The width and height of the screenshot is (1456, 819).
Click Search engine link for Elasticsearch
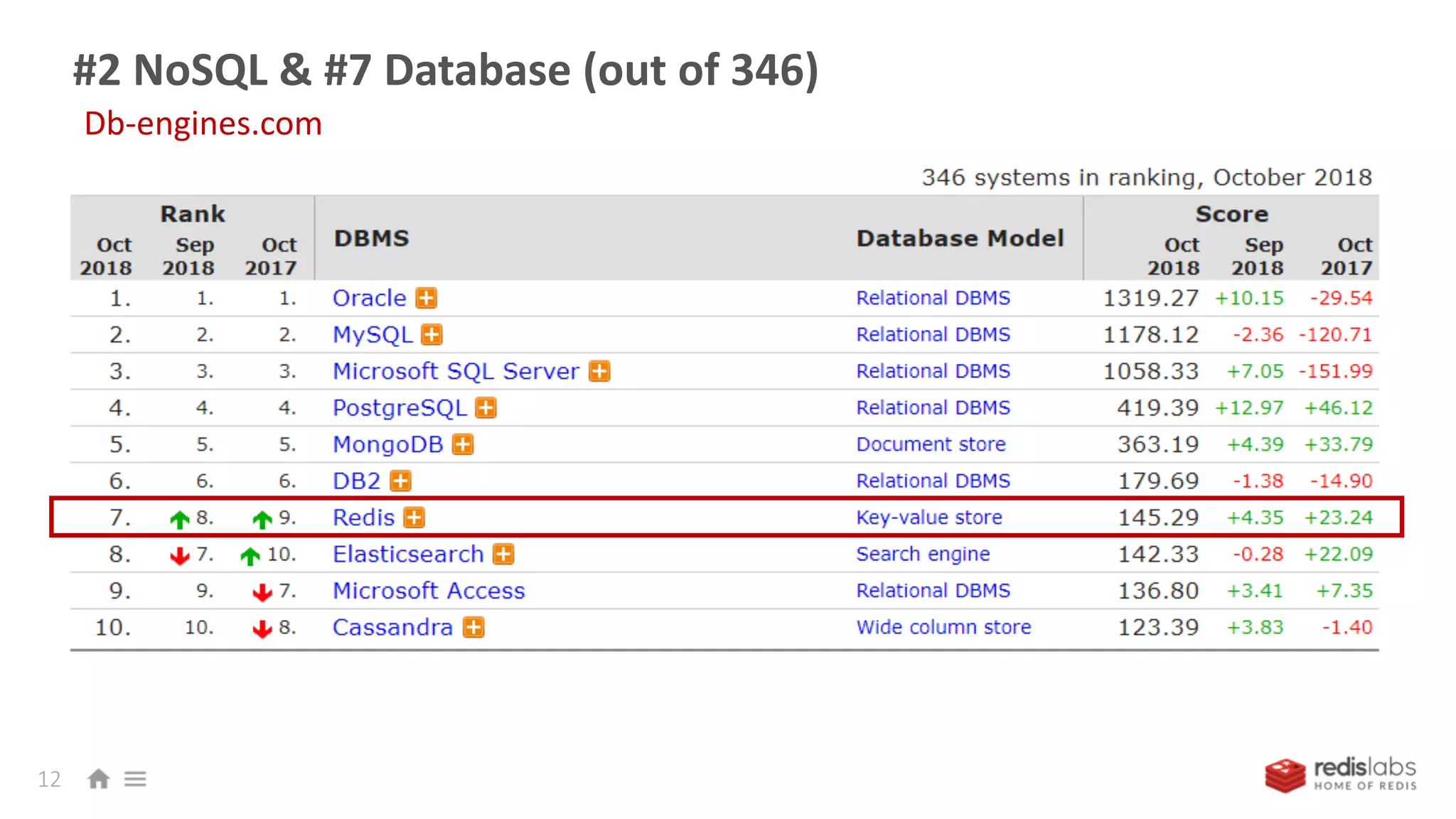point(923,554)
